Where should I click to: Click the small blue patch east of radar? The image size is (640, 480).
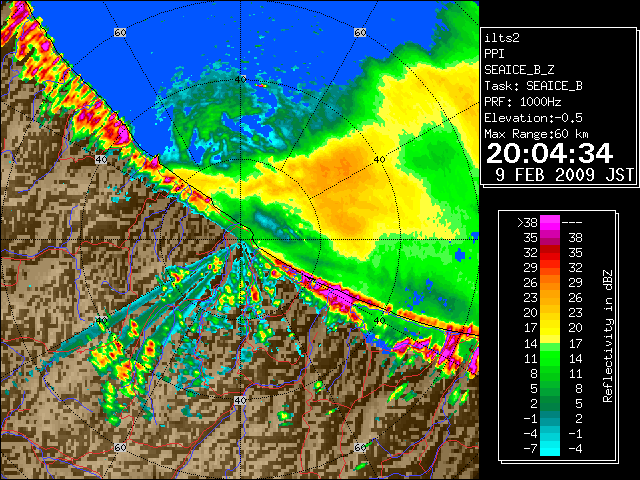click(460, 256)
